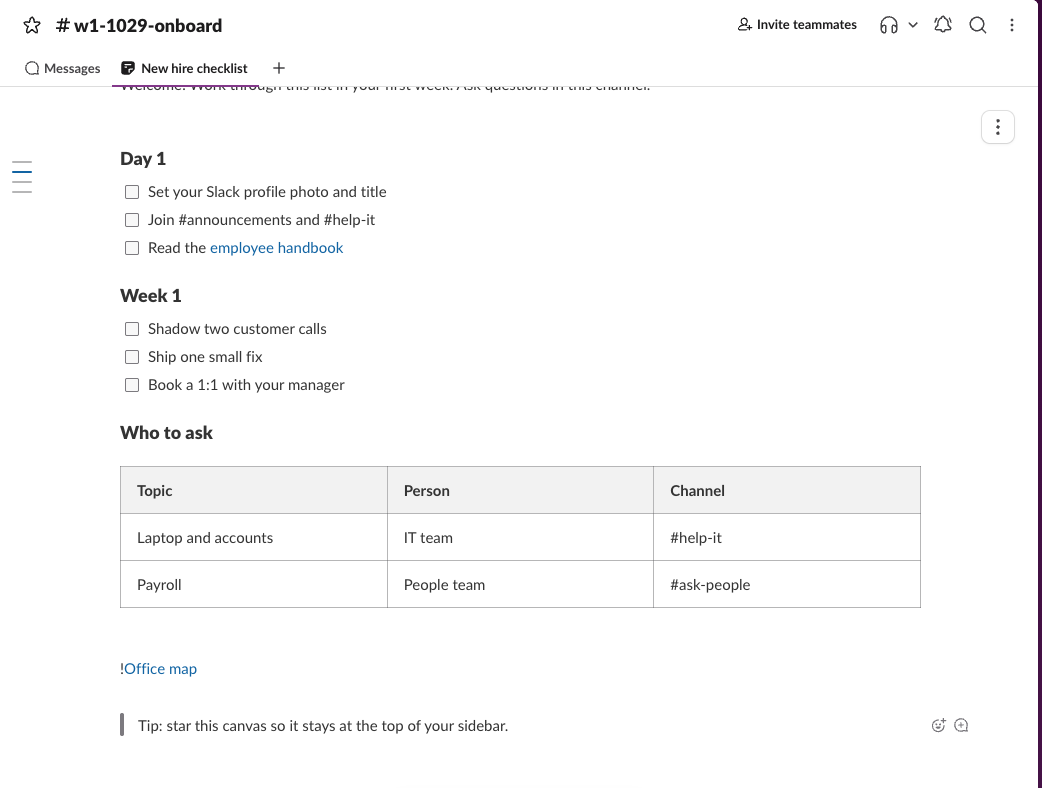Check 'Book a 1:1 with your manager'
1042x788 pixels.
click(x=132, y=385)
